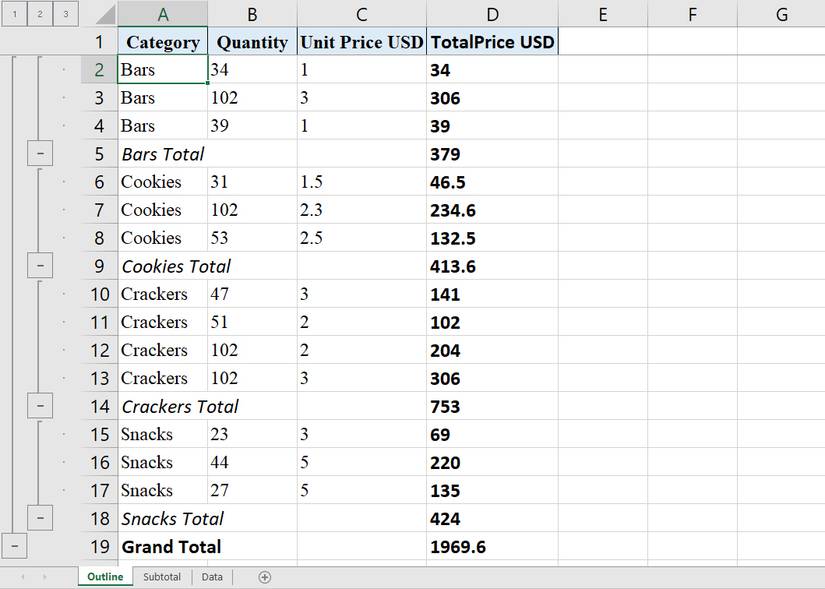The image size is (825, 589).
Task: Collapse the Snacks Total group
Action: point(40,518)
